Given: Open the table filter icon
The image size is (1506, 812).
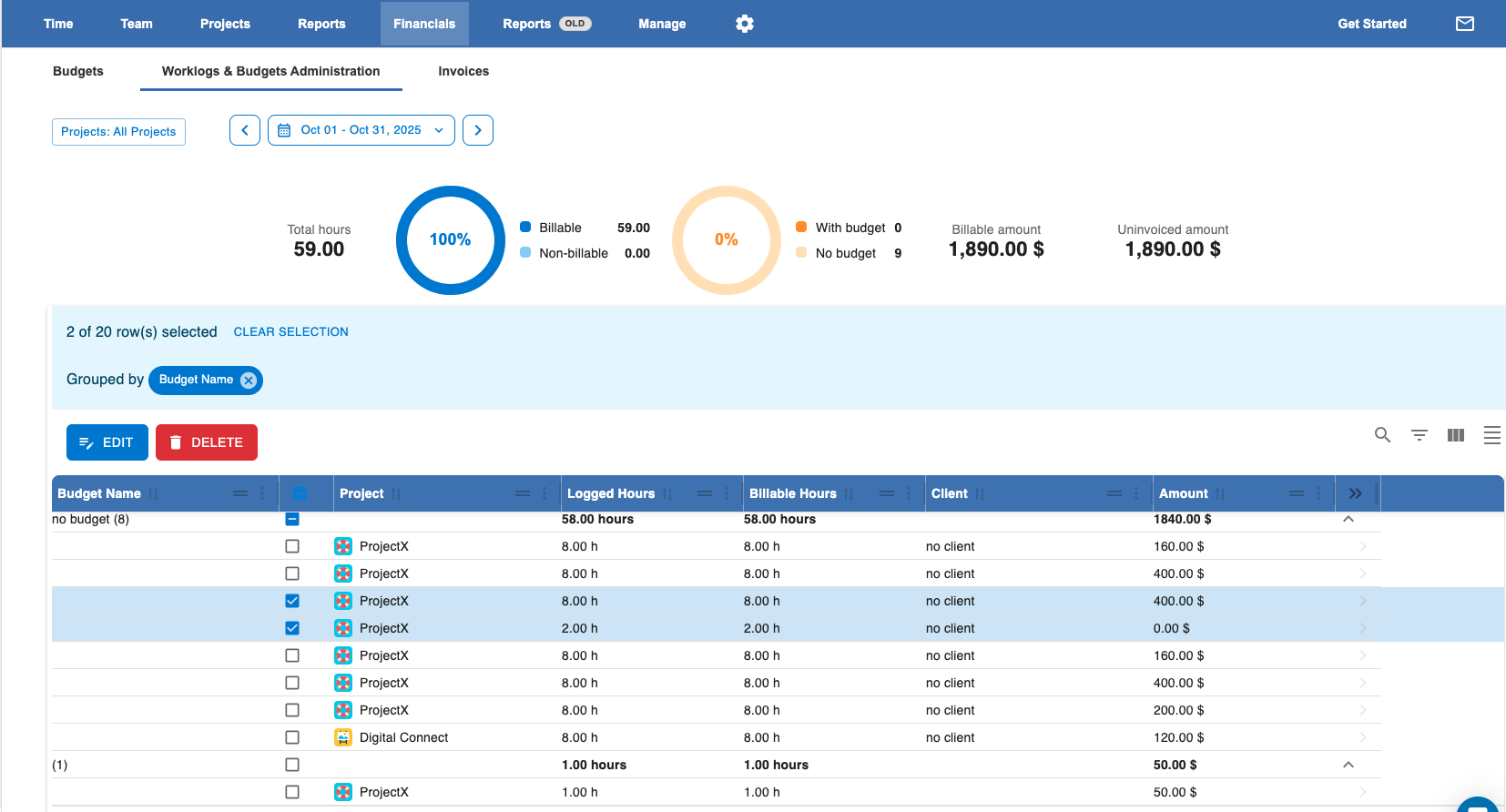Looking at the screenshot, I should point(1419,435).
